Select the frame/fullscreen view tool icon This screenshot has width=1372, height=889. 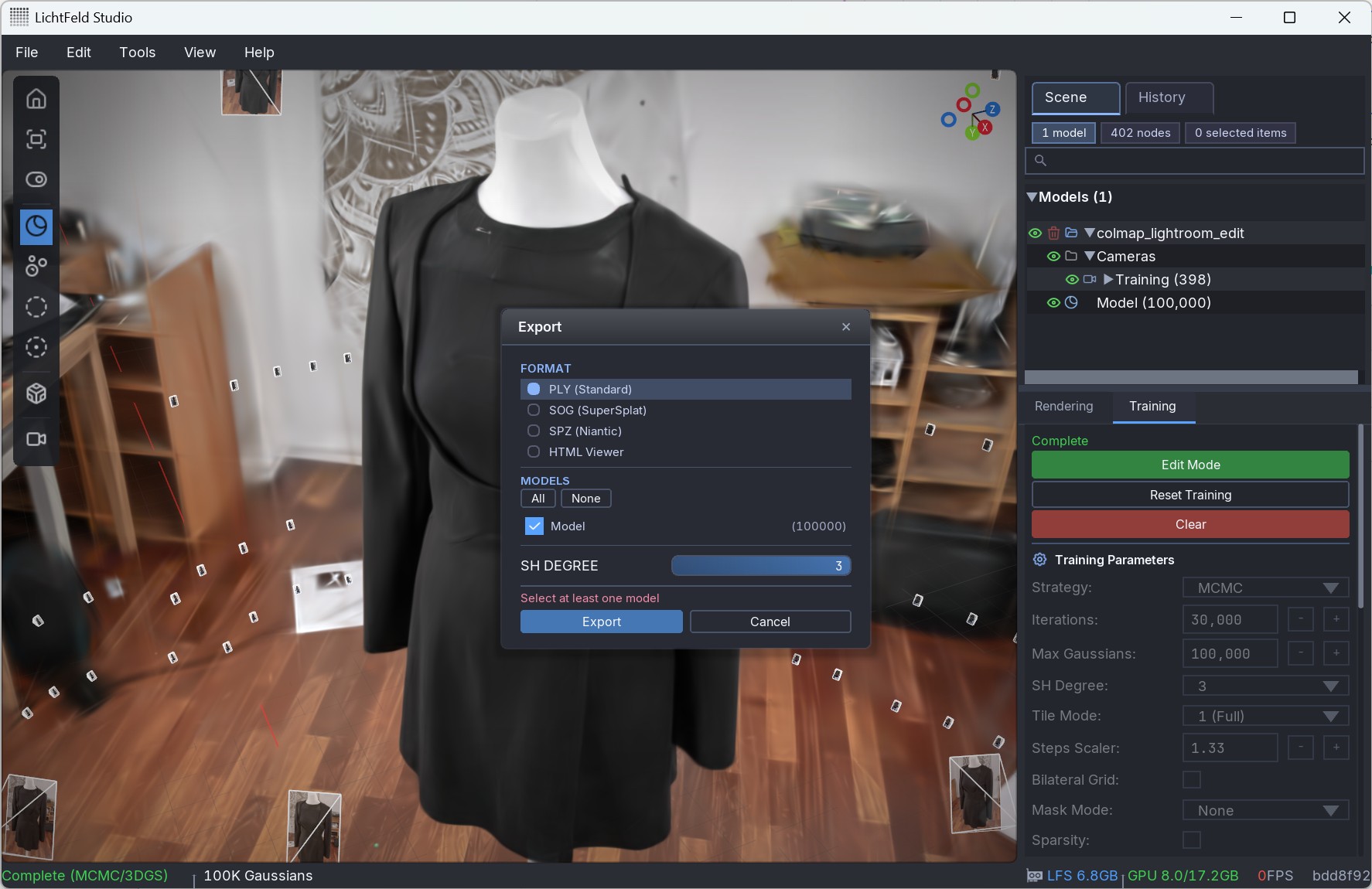36,139
